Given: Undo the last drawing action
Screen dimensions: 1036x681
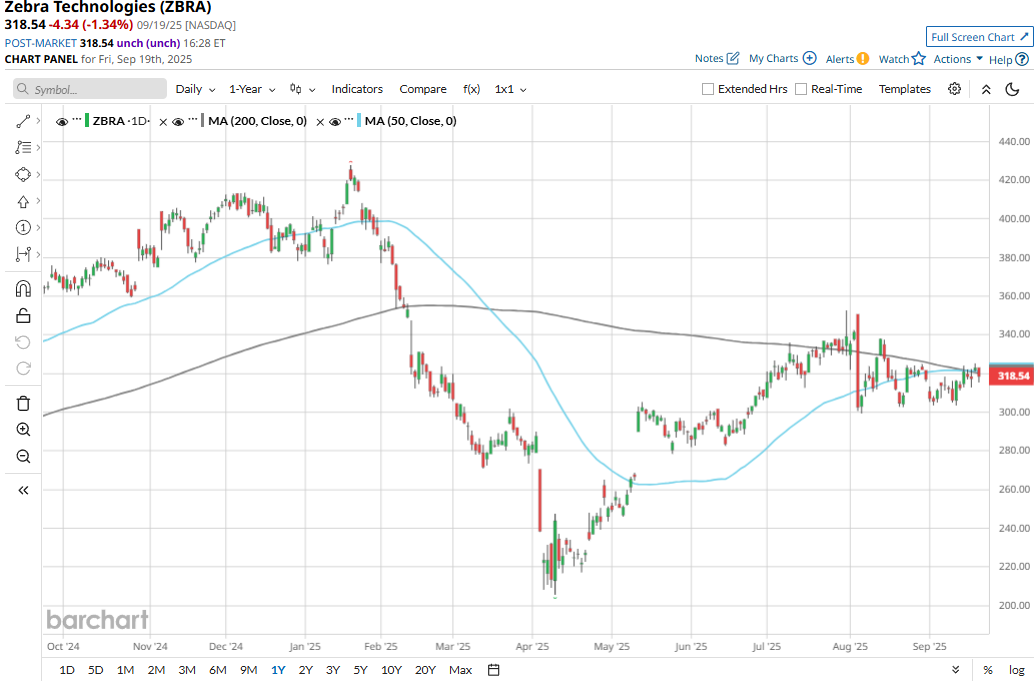Looking at the screenshot, I should (x=23, y=342).
